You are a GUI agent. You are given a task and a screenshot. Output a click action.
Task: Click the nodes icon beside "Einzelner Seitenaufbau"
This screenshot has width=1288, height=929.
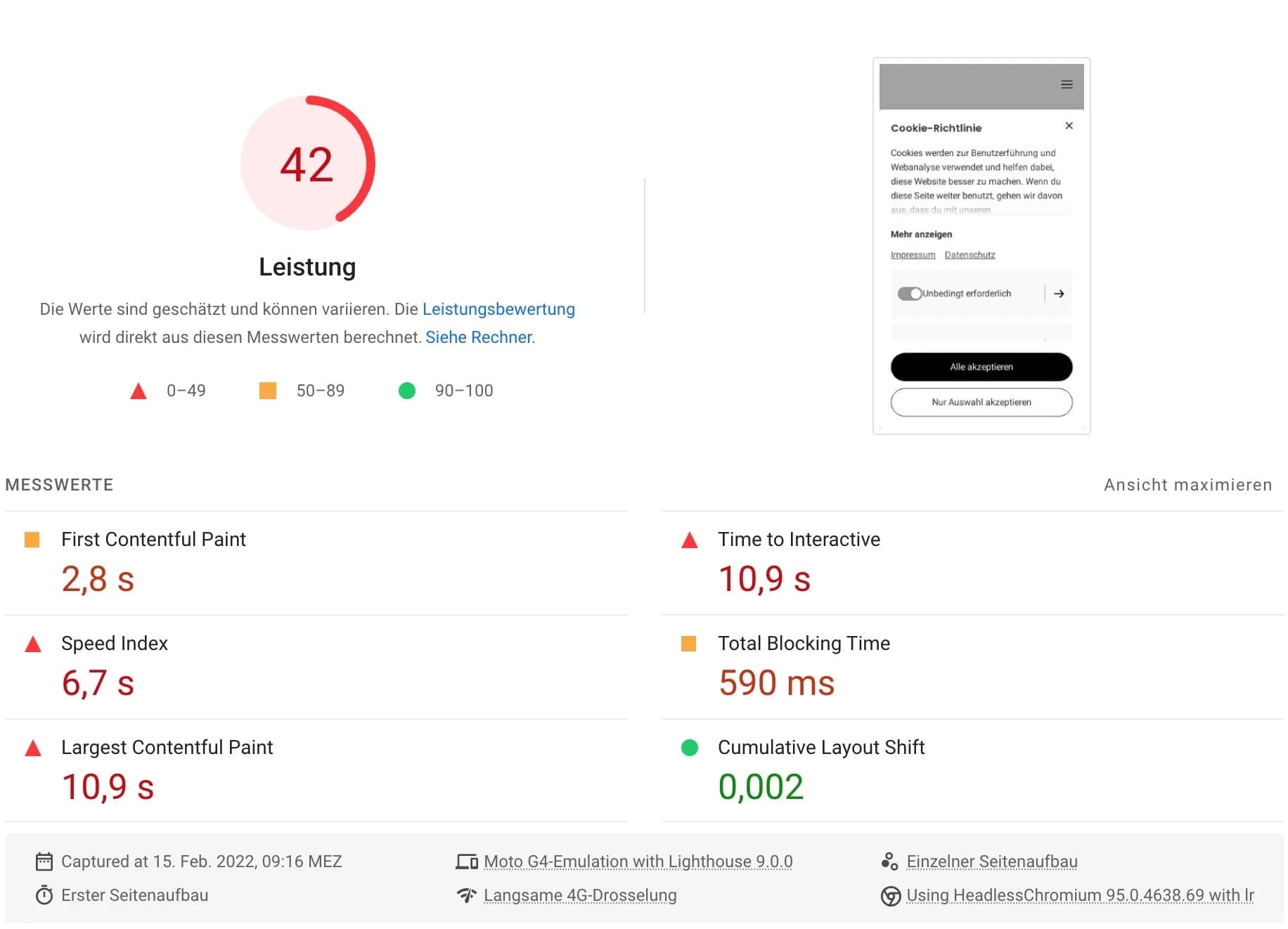[890, 860]
